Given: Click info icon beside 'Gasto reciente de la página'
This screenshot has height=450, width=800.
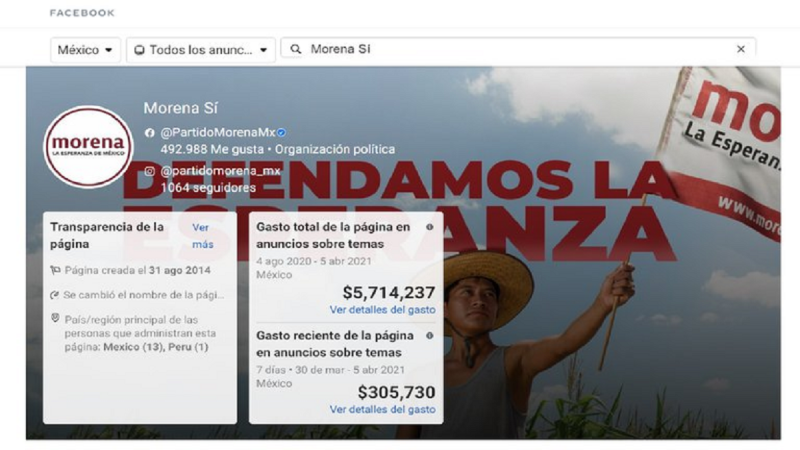Looking at the screenshot, I should click(430, 336).
